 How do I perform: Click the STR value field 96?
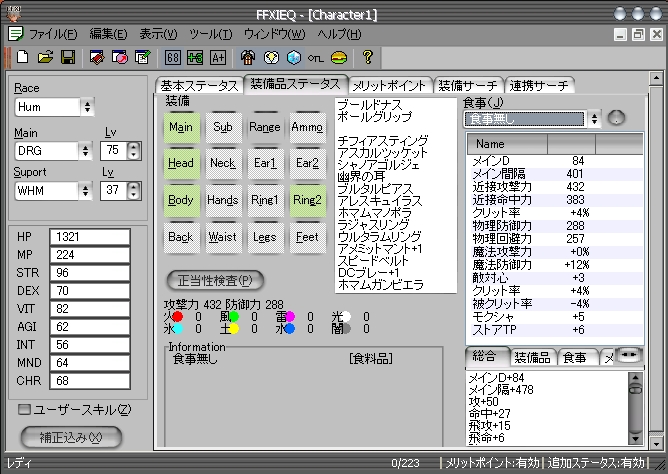pos(90,273)
